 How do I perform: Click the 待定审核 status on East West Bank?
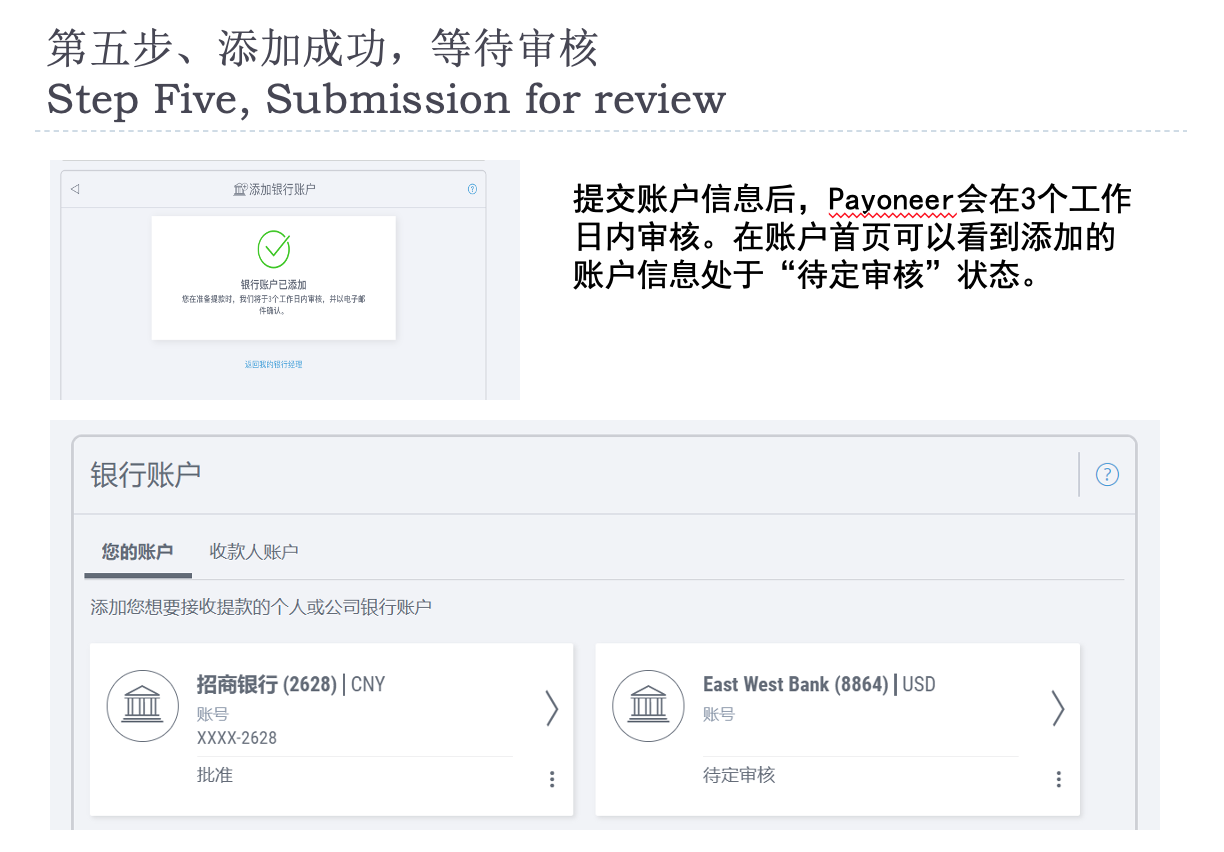pyautogui.click(x=739, y=775)
